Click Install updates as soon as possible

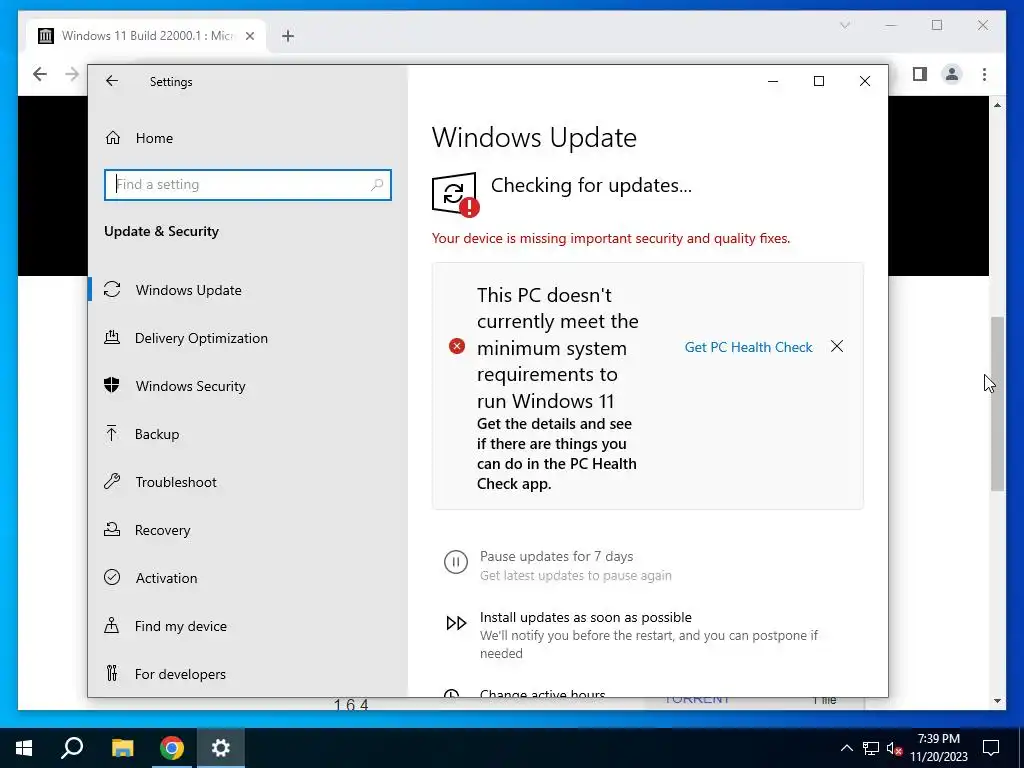click(x=586, y=617)
